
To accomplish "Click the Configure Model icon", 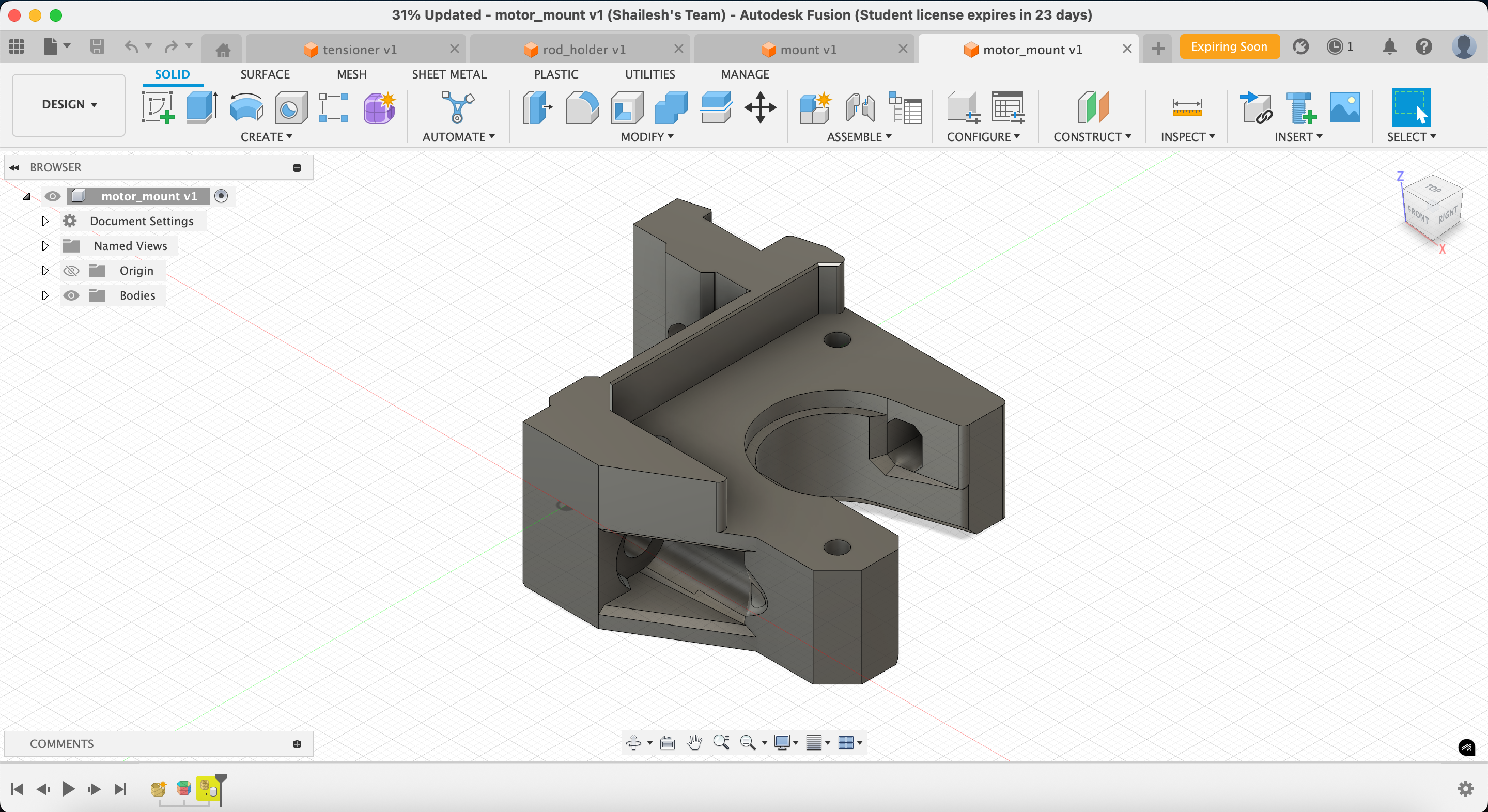I will 963,107.
